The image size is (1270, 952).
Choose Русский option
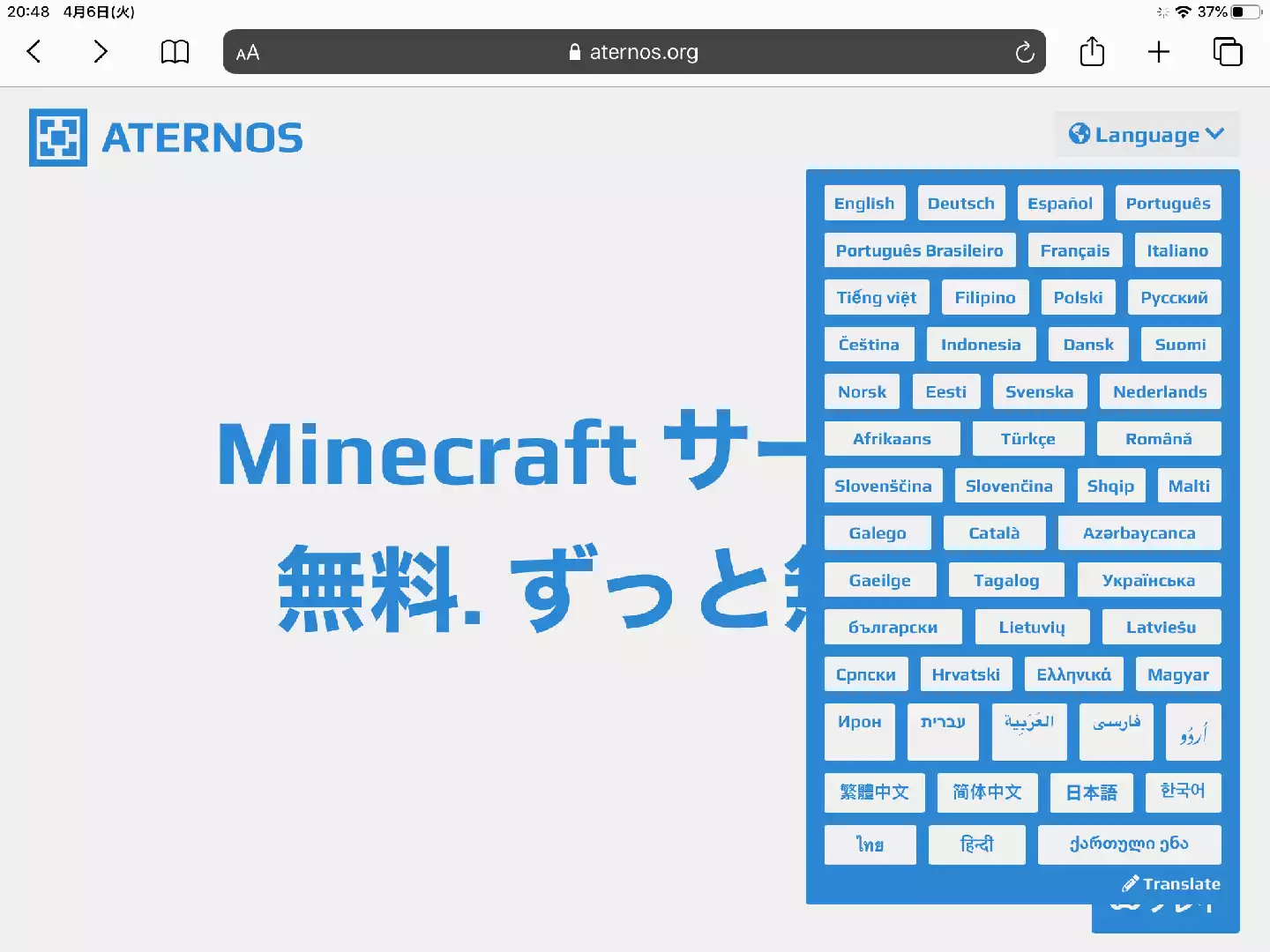pyautogui.click(x=1175, y=297)
